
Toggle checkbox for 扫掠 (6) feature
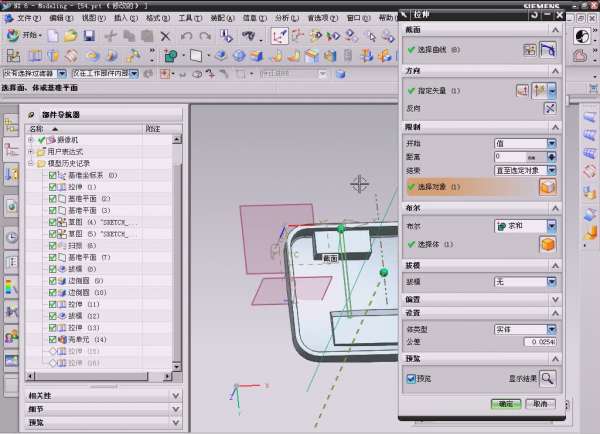point(52,245)
